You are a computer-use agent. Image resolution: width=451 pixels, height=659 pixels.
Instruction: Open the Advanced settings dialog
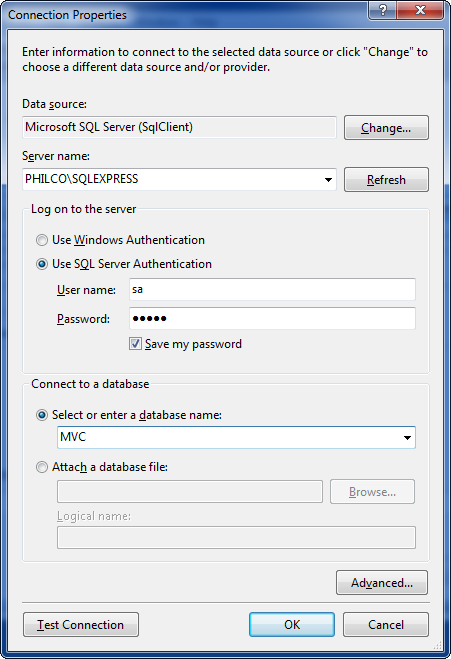coord(382,583)
